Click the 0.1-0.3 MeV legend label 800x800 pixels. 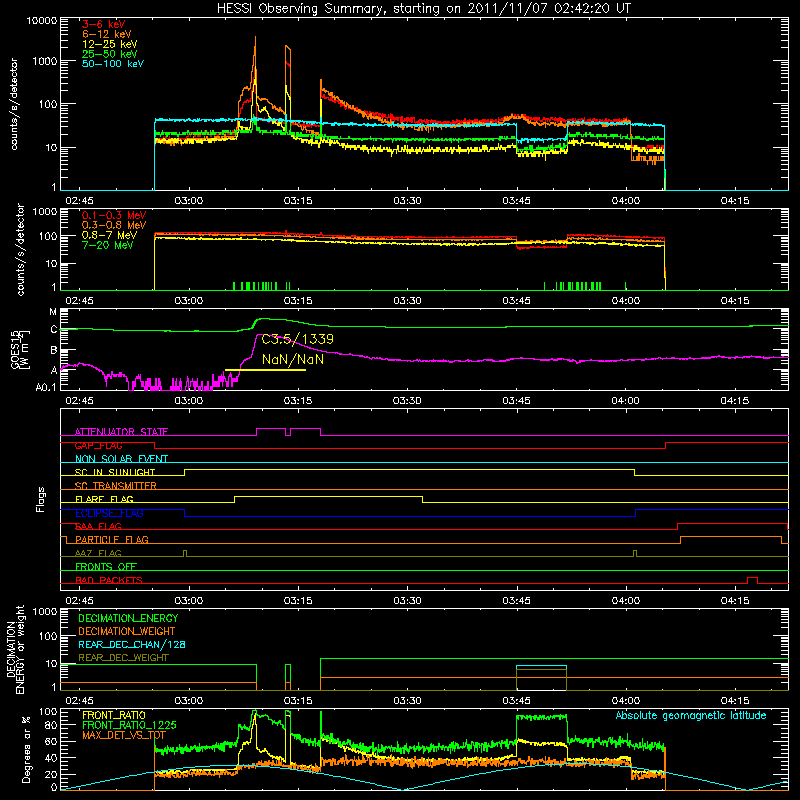pyautogui.click(x=114, y=215)
